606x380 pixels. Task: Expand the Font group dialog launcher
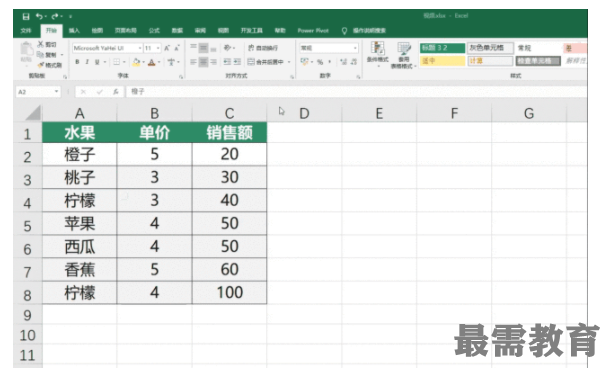180,77
